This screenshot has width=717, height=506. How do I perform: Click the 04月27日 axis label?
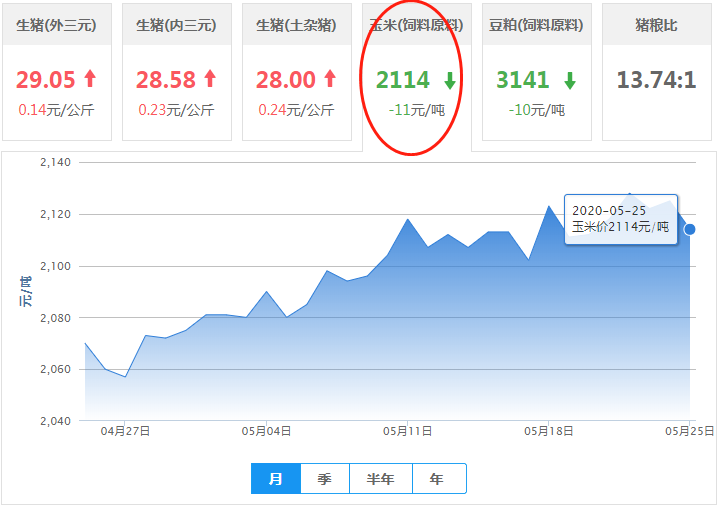125,431
